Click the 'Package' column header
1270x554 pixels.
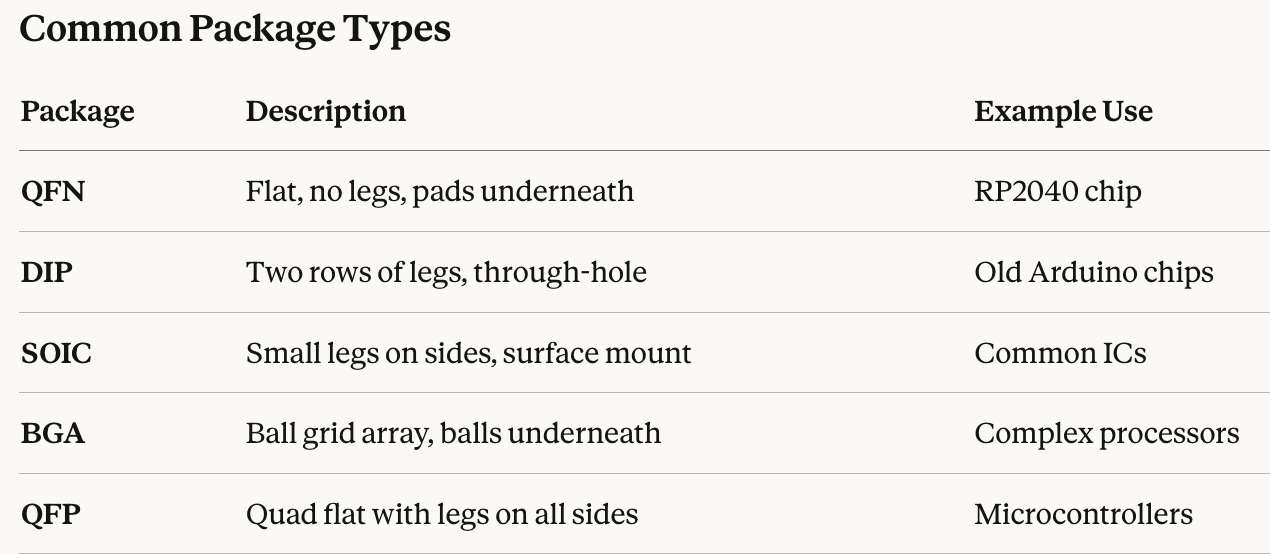coord(77,111)
